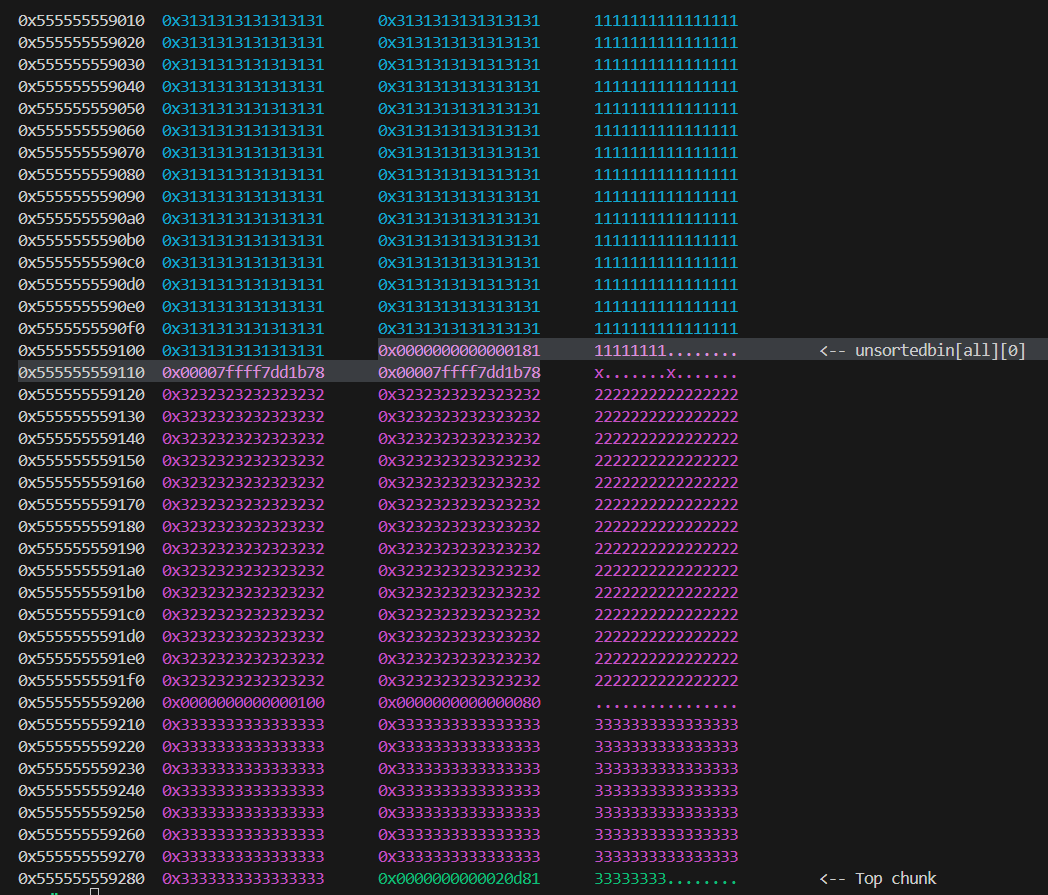Viewport: 1048px width, 895px height.
Task: Select address 0x555555559100
Action: (81, 350)
